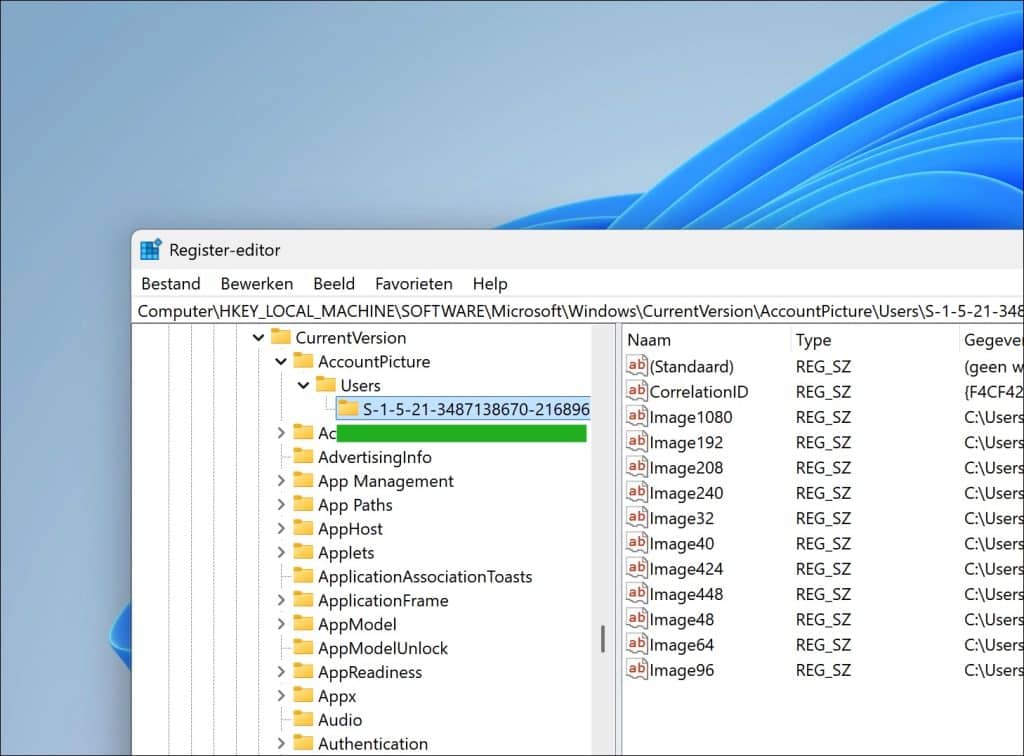Open the Bewerken menu
Image resolution: width=1024 pixels, height=756 pixels.
[x=257, y=283]
